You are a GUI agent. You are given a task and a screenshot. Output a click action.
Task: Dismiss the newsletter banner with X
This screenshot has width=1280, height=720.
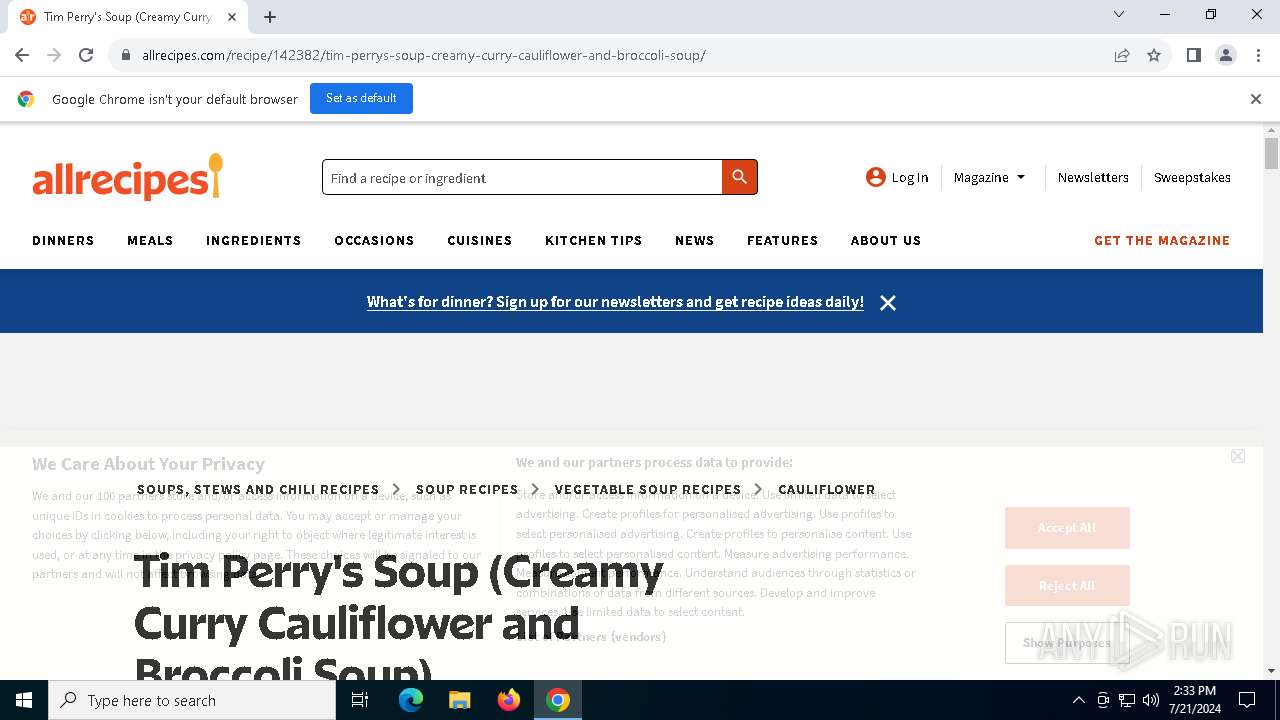[887, 302]
